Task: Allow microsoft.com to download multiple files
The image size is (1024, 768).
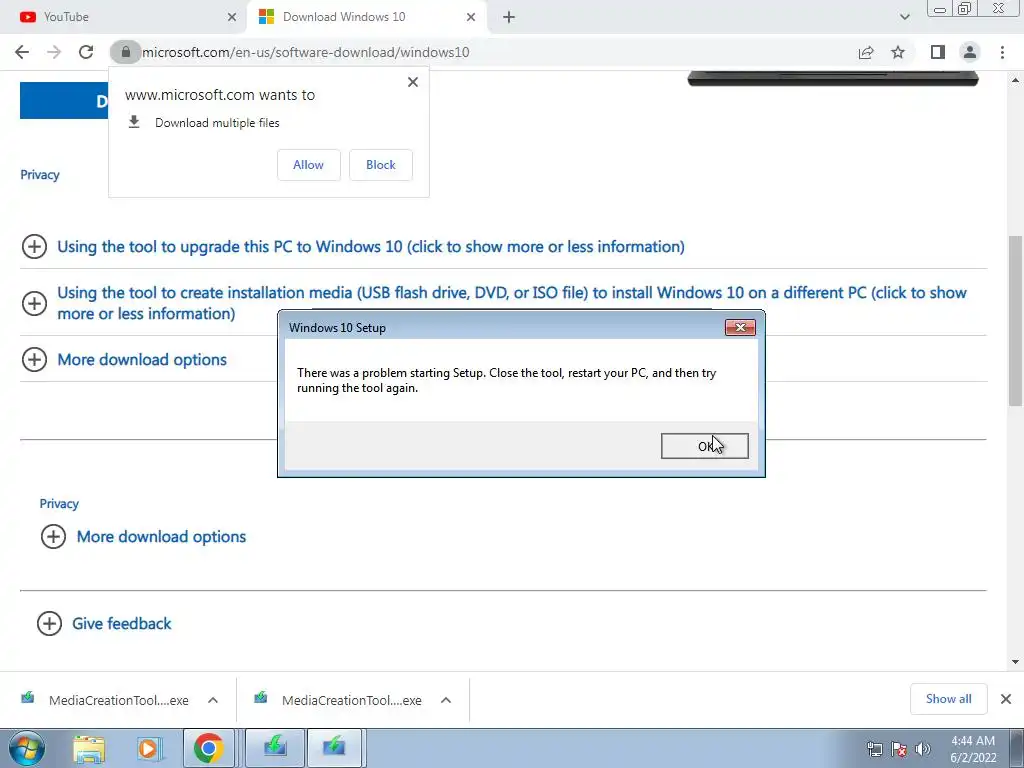Action: [x=308, y=165]
